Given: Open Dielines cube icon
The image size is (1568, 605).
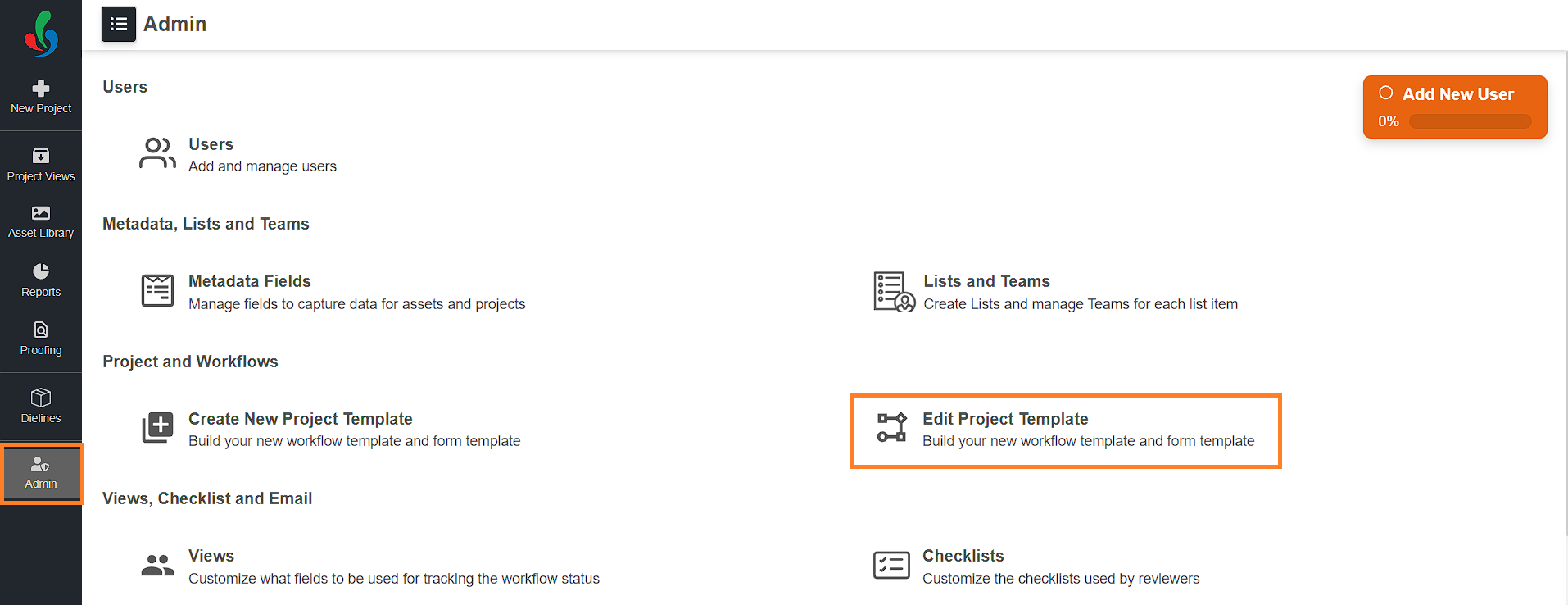Looking at the screenshot, I should (41, 398).
